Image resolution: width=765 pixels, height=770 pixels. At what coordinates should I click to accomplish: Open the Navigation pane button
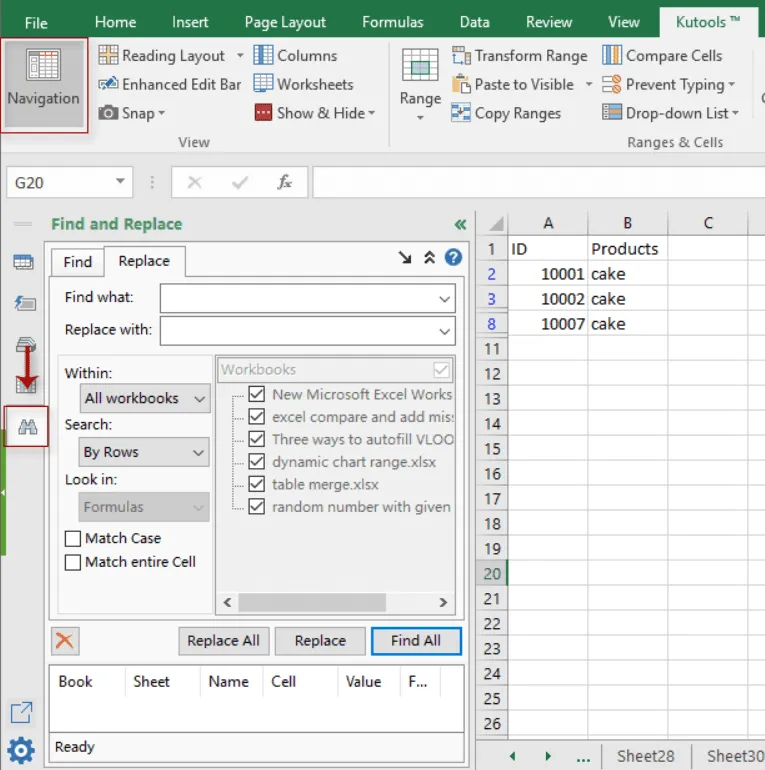[x=44, y=85]
